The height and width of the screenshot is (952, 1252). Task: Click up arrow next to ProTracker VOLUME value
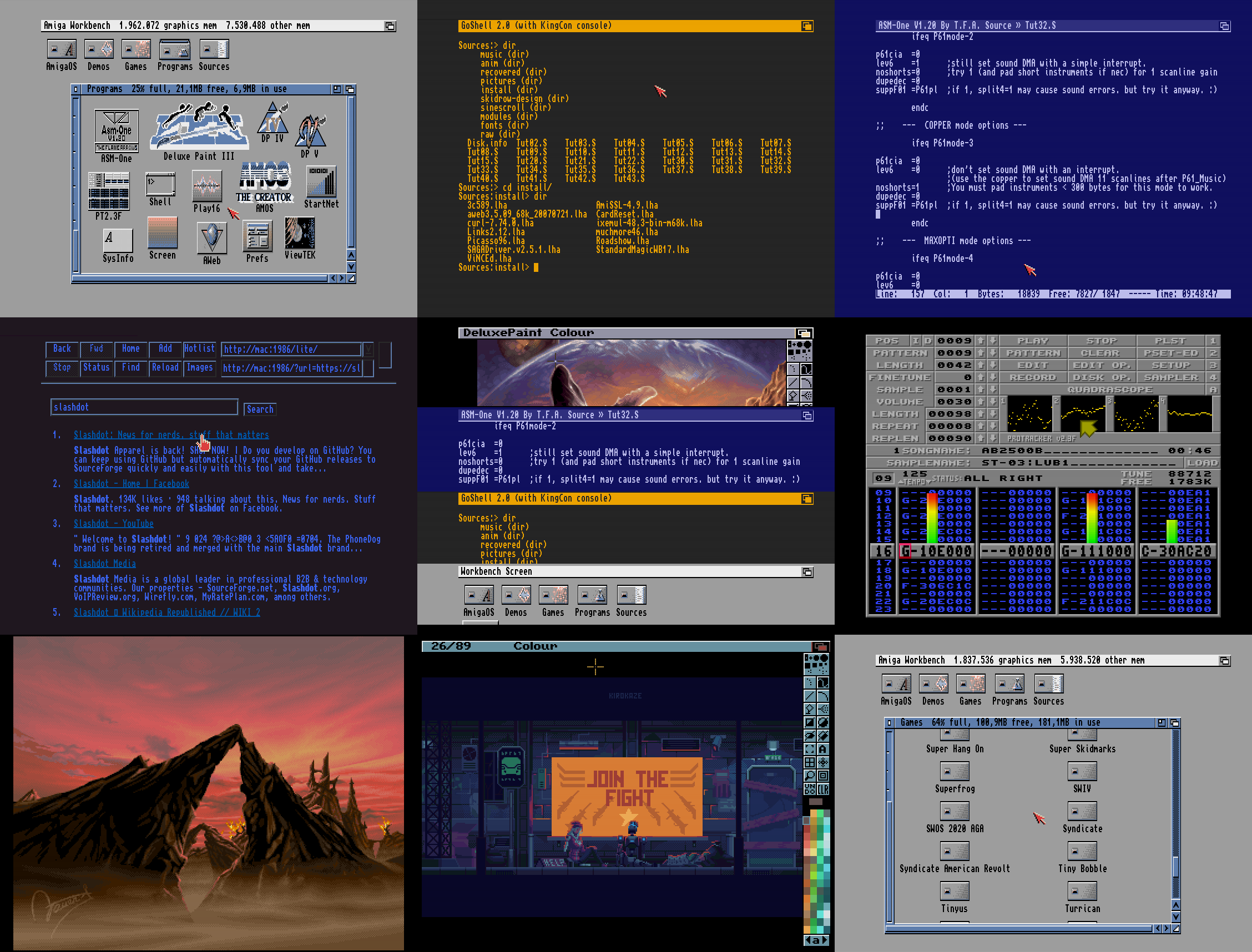981,402
